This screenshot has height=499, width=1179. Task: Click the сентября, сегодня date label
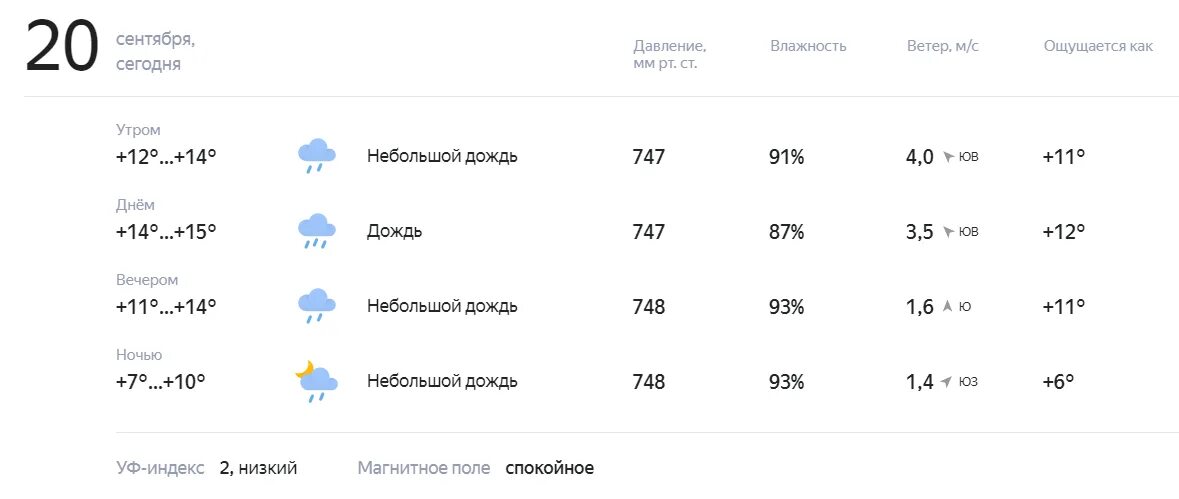(x=156, y=52)
